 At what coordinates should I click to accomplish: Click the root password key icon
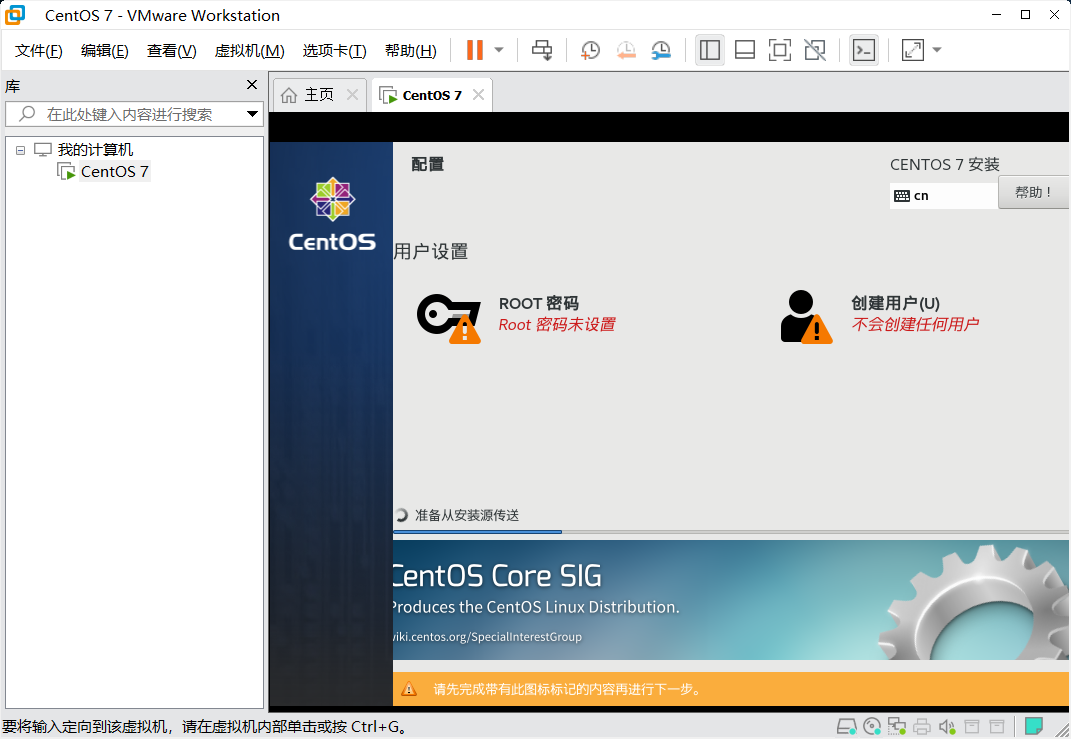pos(449,318)
